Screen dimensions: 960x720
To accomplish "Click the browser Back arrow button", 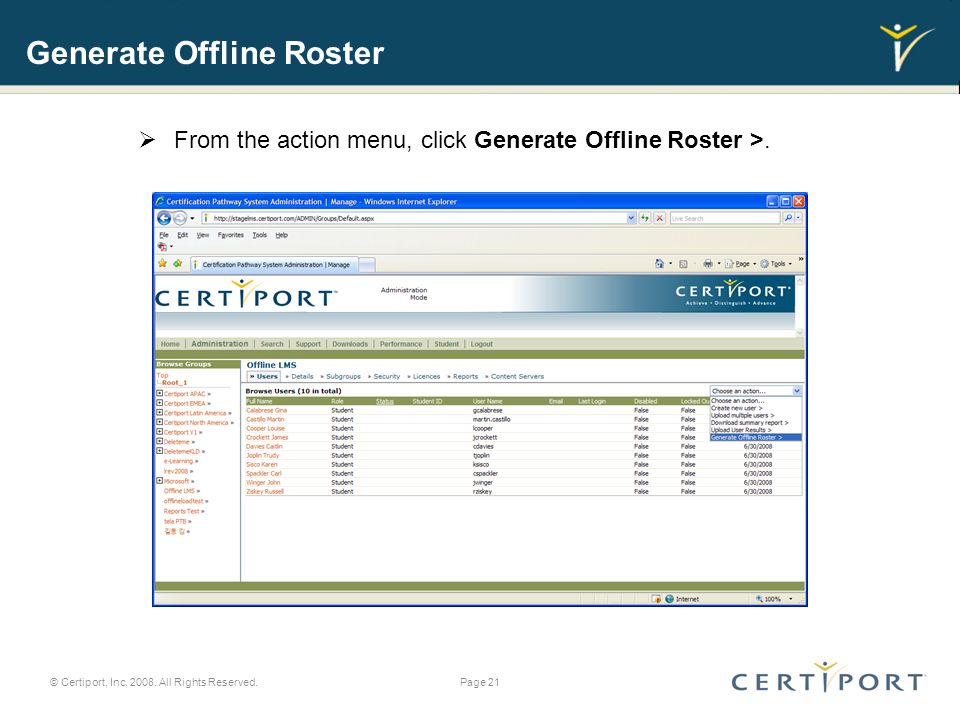I will tap(164, 218).
